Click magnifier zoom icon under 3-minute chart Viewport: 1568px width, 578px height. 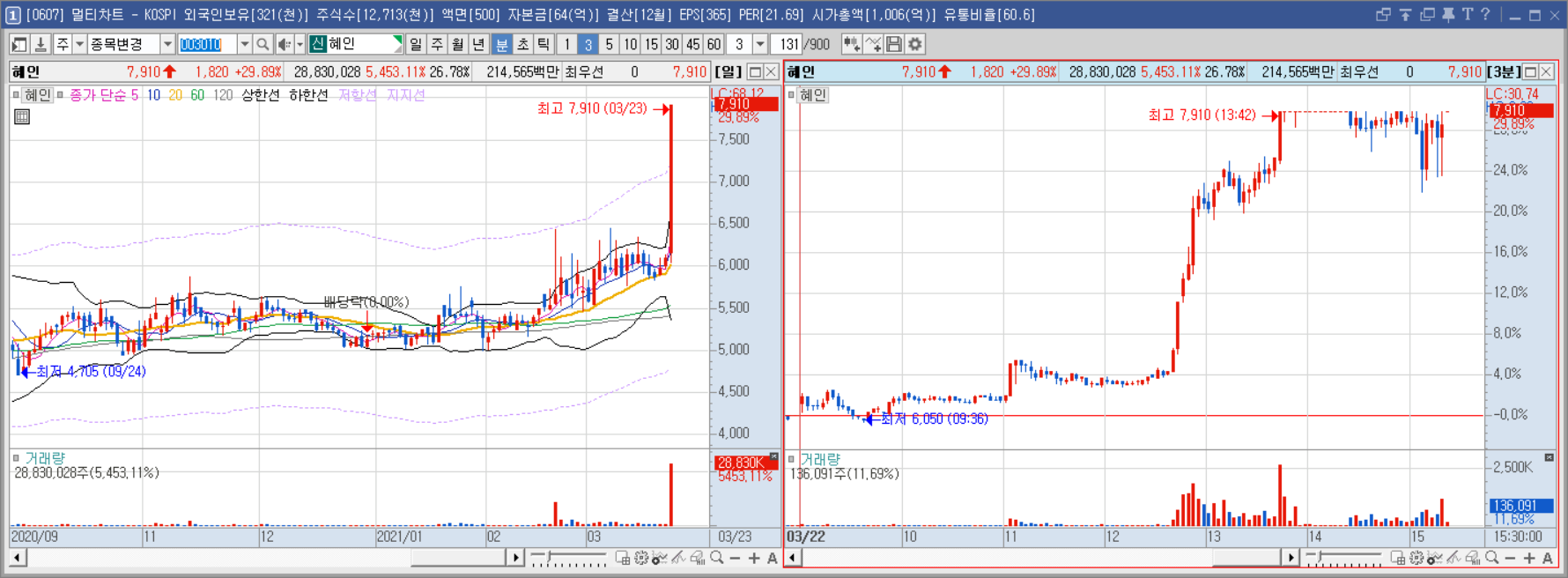pyautogui.click(x=1492, y=558)
